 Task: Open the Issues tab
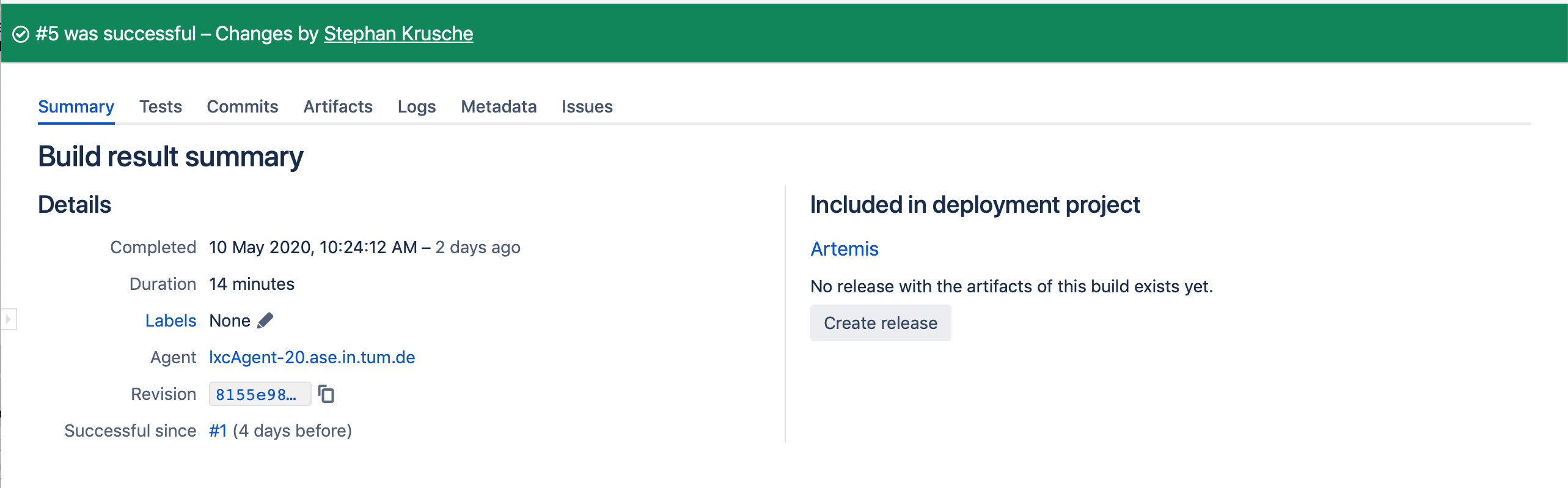click(x=587, y=106)
